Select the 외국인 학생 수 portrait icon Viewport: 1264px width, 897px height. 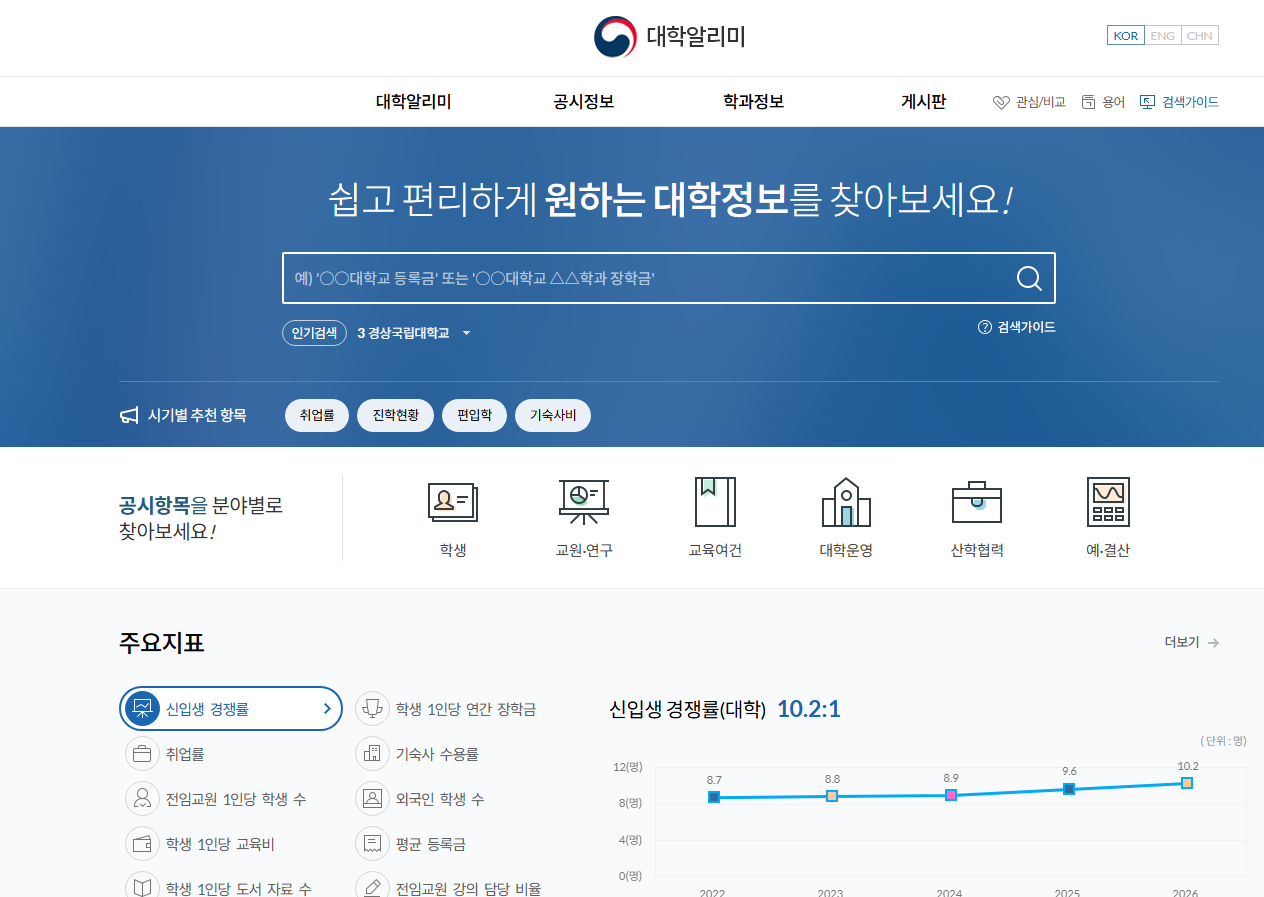click(372, 799)
